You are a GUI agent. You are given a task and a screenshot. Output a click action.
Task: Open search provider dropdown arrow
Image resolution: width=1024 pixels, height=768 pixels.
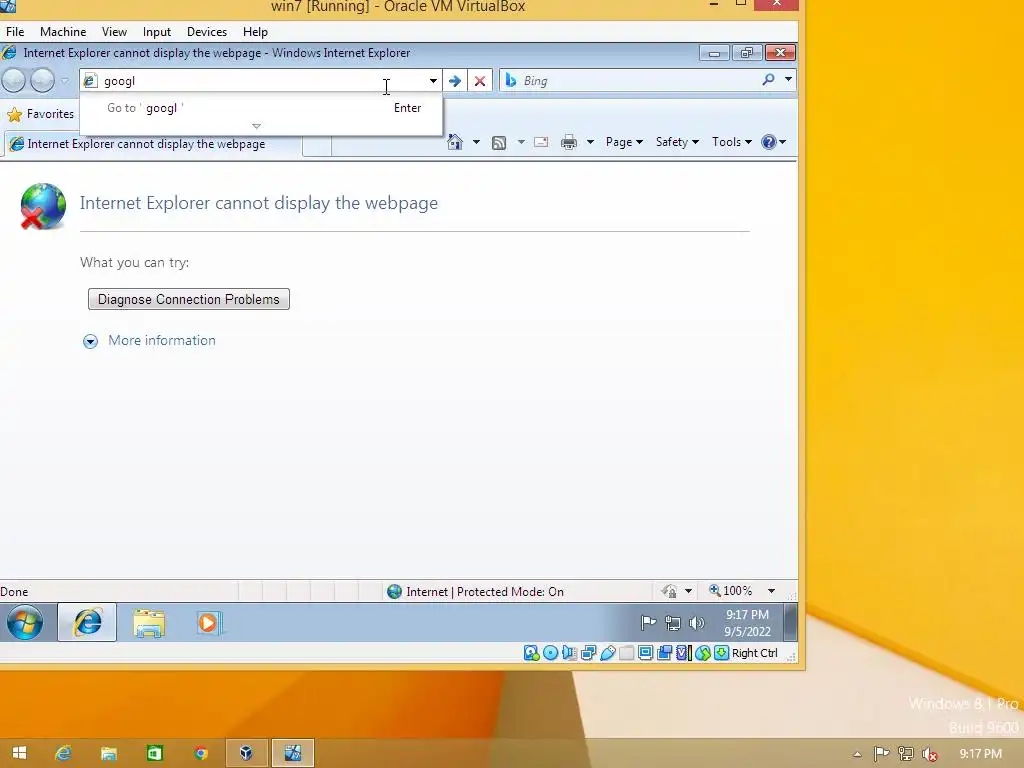pos(788,79)
